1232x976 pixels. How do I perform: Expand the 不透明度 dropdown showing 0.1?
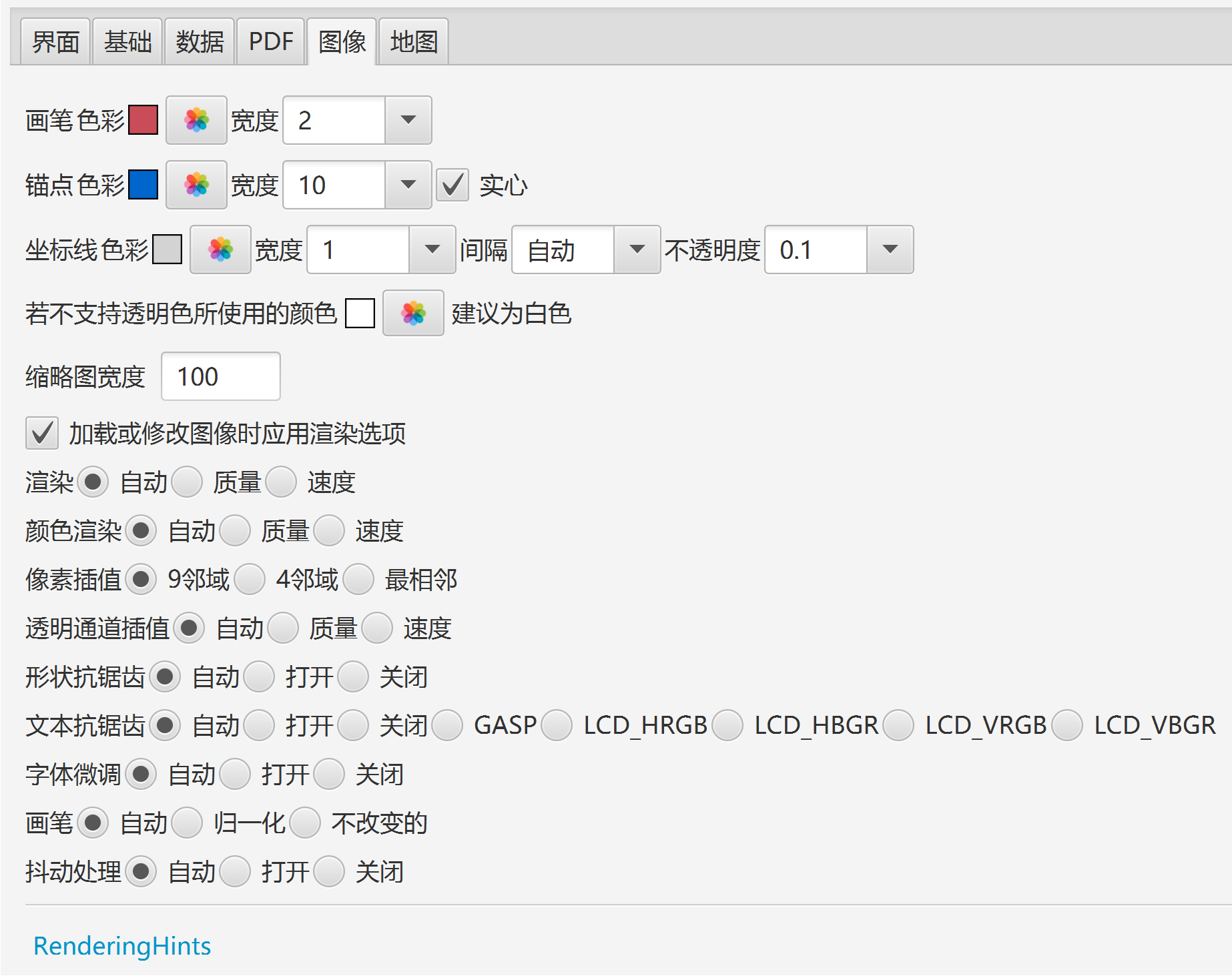pyautogui.click(x=890, y=250)
